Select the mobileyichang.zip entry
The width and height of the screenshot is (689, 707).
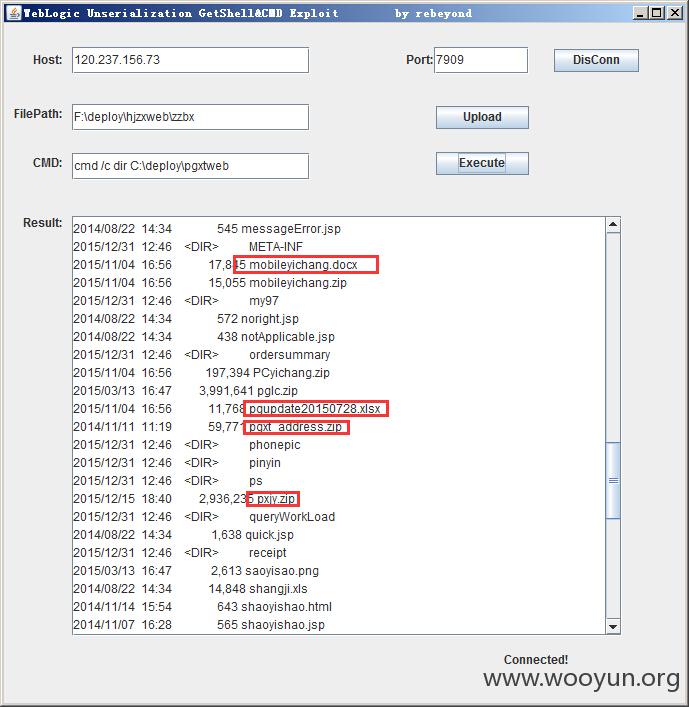pyautogui.click(x=210, y=283)
